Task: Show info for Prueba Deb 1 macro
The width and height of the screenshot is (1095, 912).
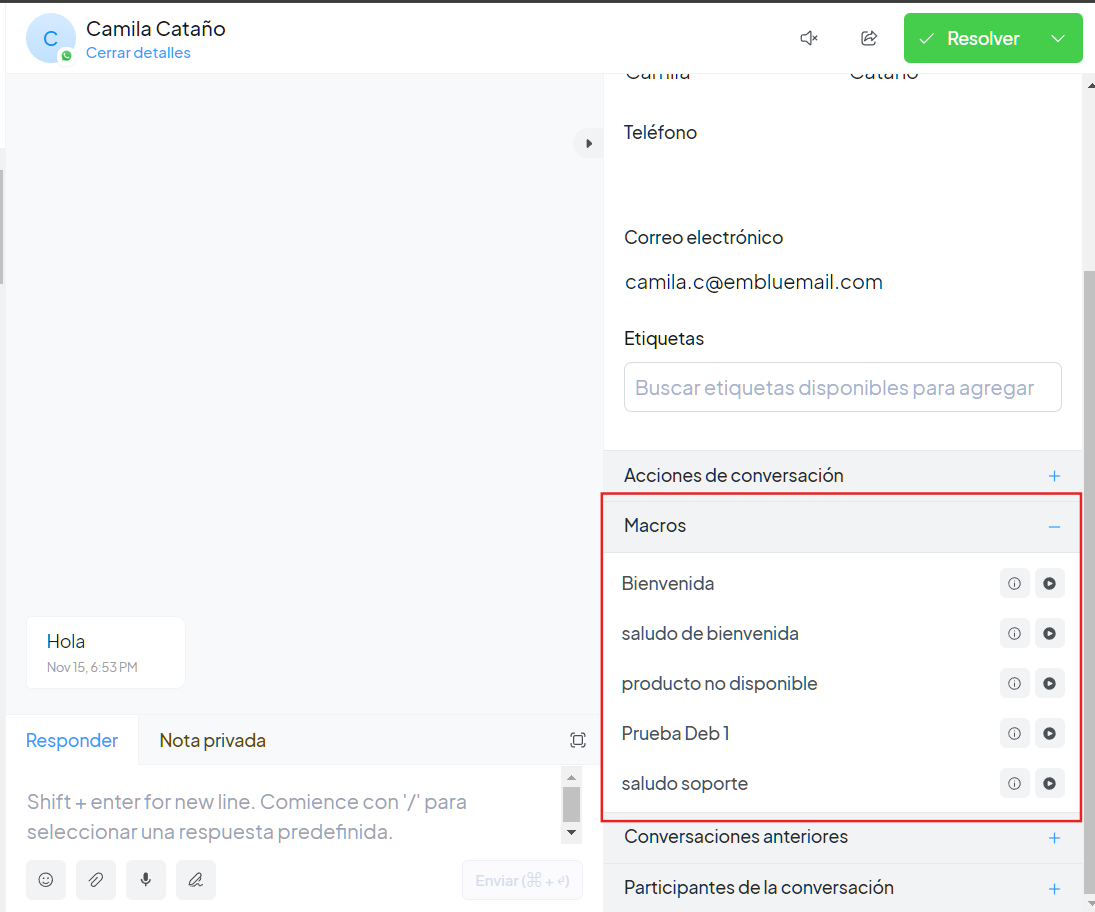Action: point(1014,733)
